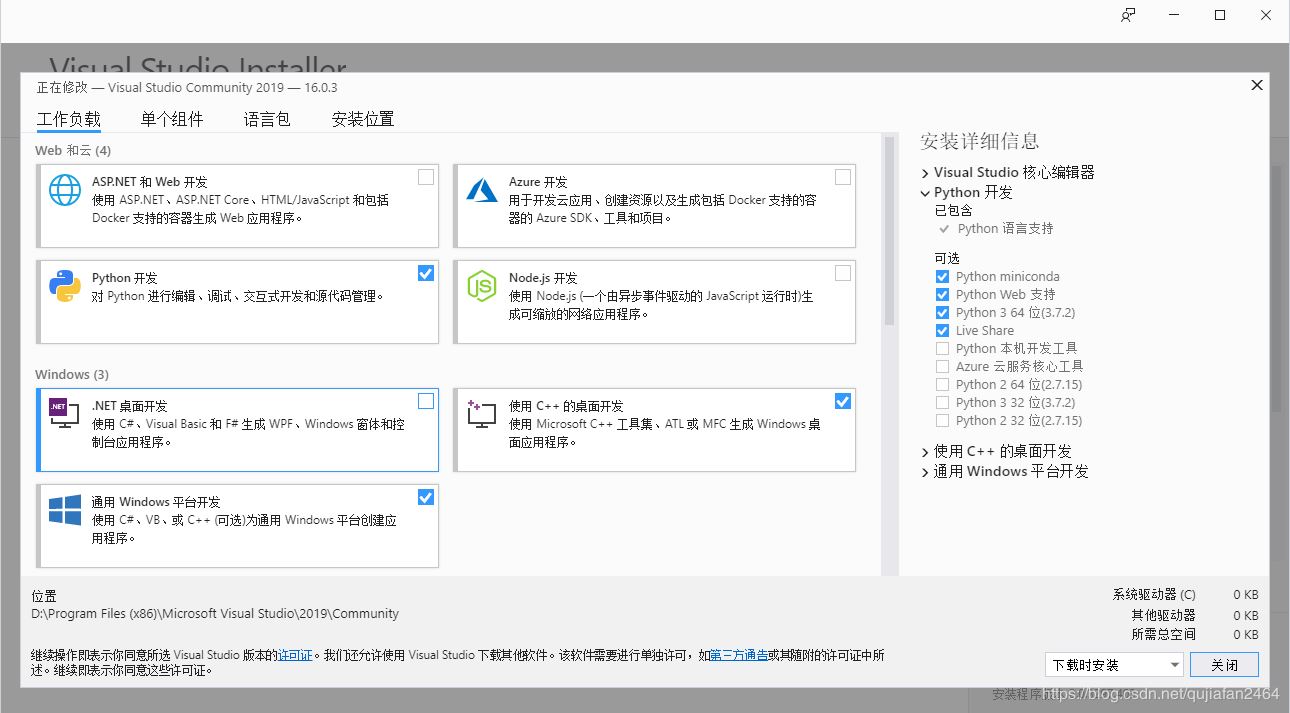Uncheck the Node.js 开发 workload checkbox

(x=842, y=273)
